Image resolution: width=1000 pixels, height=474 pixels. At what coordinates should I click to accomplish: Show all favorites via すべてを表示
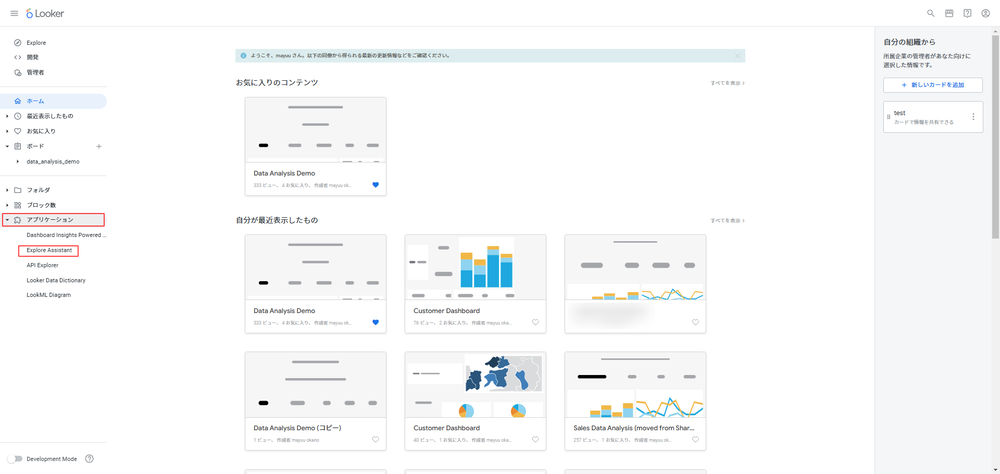pyautogui.click(x=728, y=83)
